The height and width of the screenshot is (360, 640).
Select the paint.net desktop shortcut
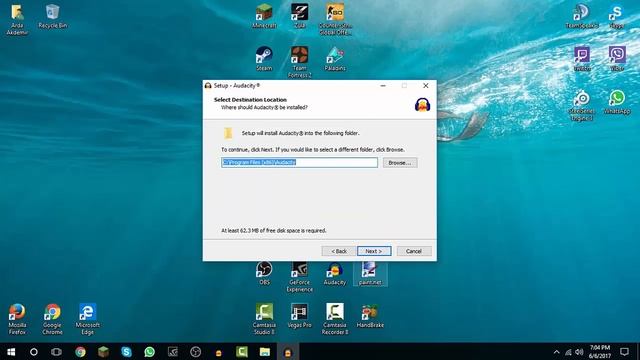point(370,273)
